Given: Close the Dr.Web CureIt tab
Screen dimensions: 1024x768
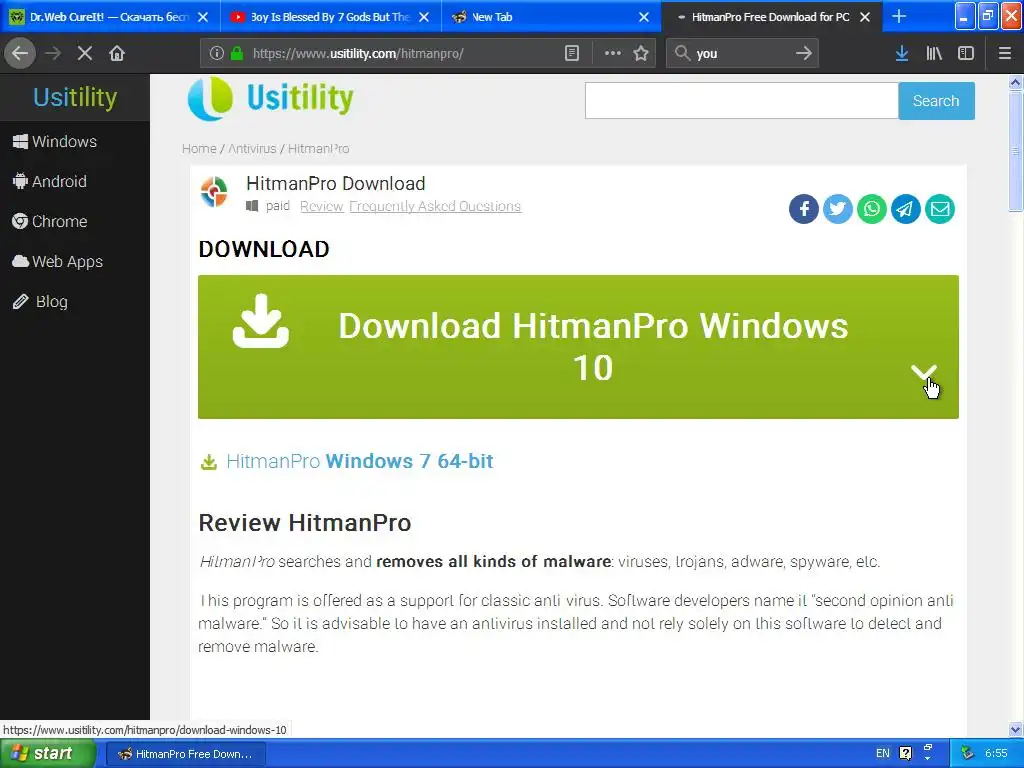Looking at the screenshot, I should [203, 17].
